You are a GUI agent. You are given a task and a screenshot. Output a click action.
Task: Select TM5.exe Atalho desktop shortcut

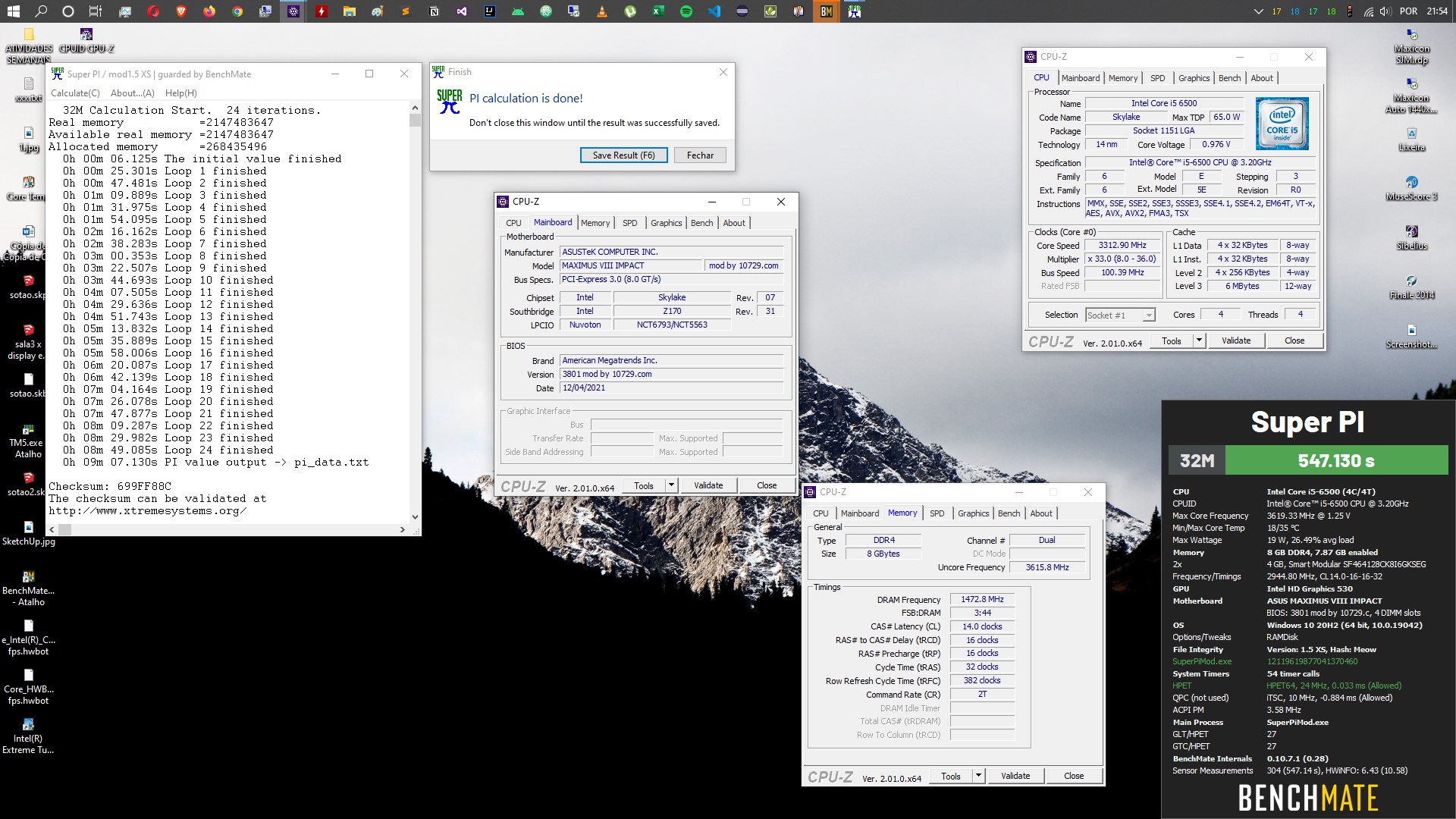click(x=28, y=441)
